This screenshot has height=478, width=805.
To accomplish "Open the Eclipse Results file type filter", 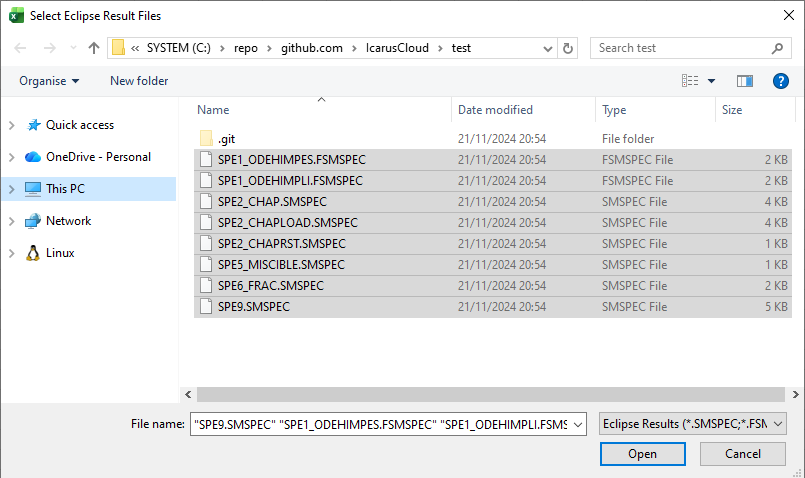I will tap(693, 424).
